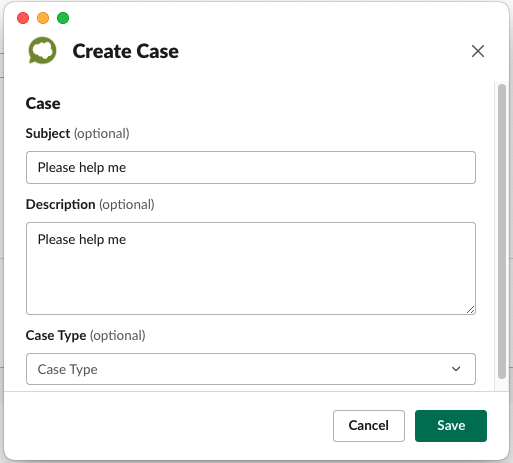Click the Case Type field label
This screenshot has width=513, height=463.
pos(56,335)
